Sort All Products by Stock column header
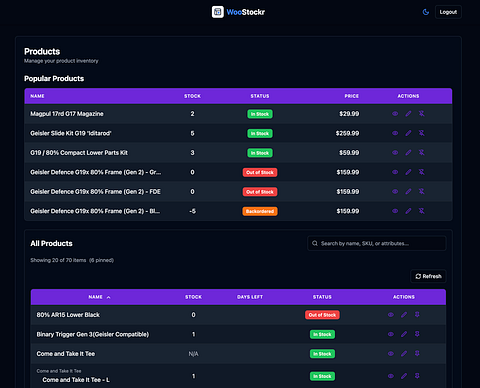Viewport: 480px width, 388px height. (x=193, y=297)
